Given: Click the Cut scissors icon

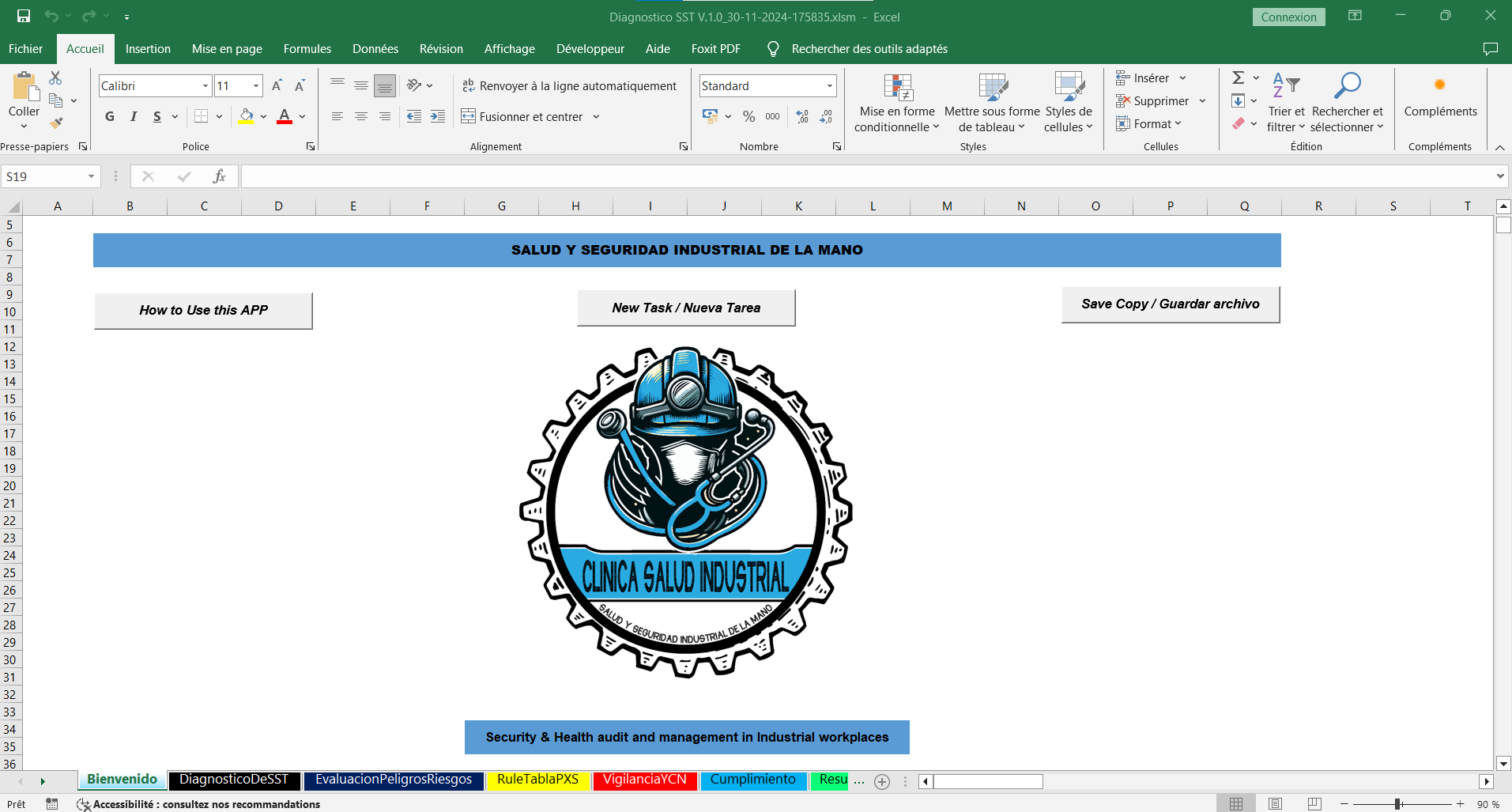Looking at the screenshot, I should [x=55, y=77].
